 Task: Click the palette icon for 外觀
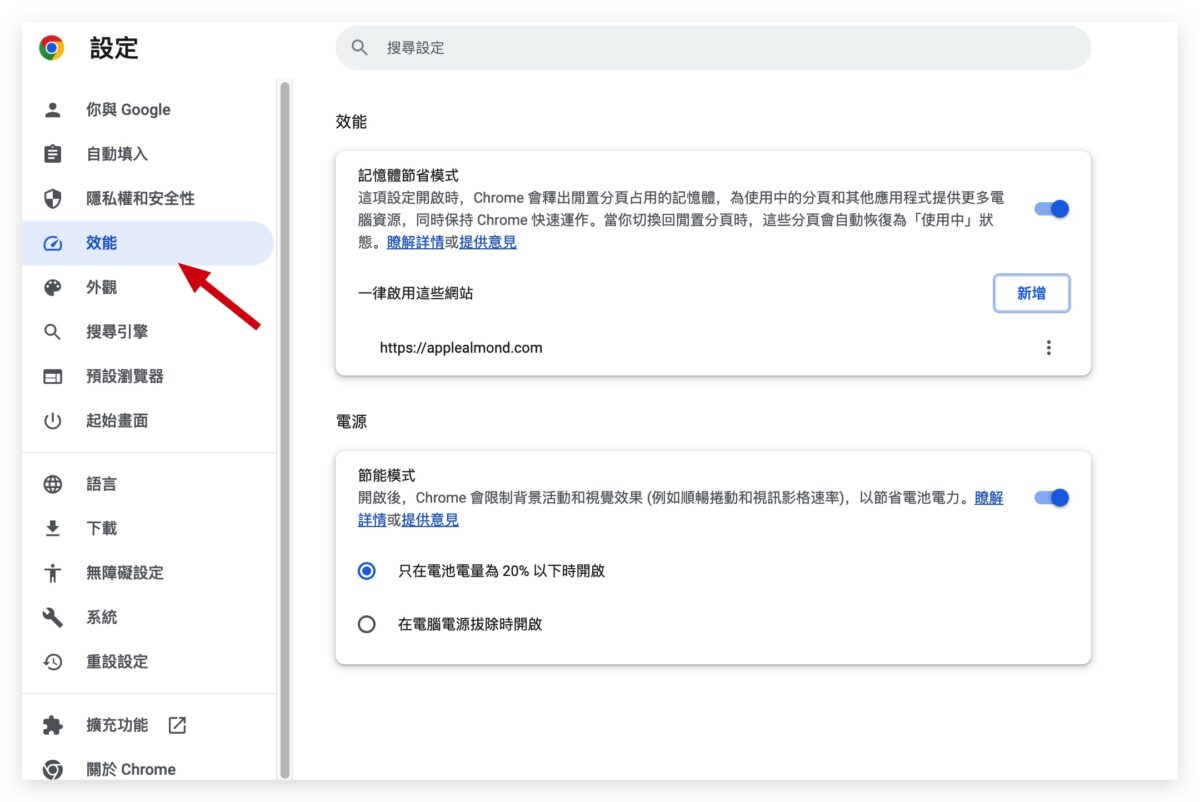click(x=53, y=288)
